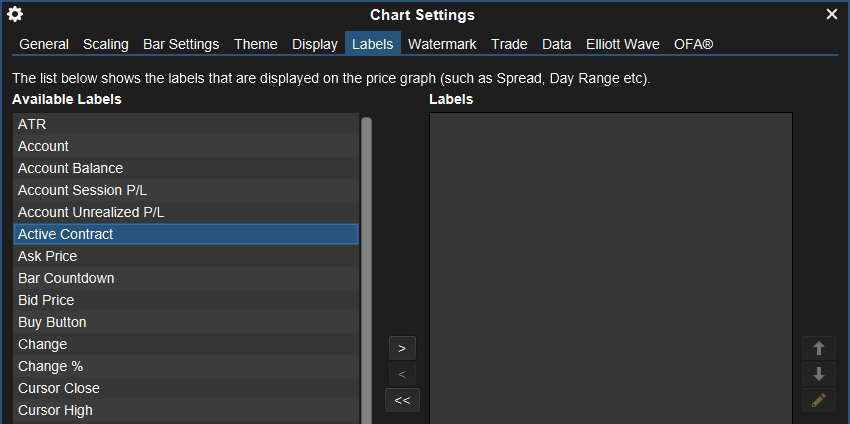
Task: Go to the Elliott Wave tab
Action: pos(623,44)
